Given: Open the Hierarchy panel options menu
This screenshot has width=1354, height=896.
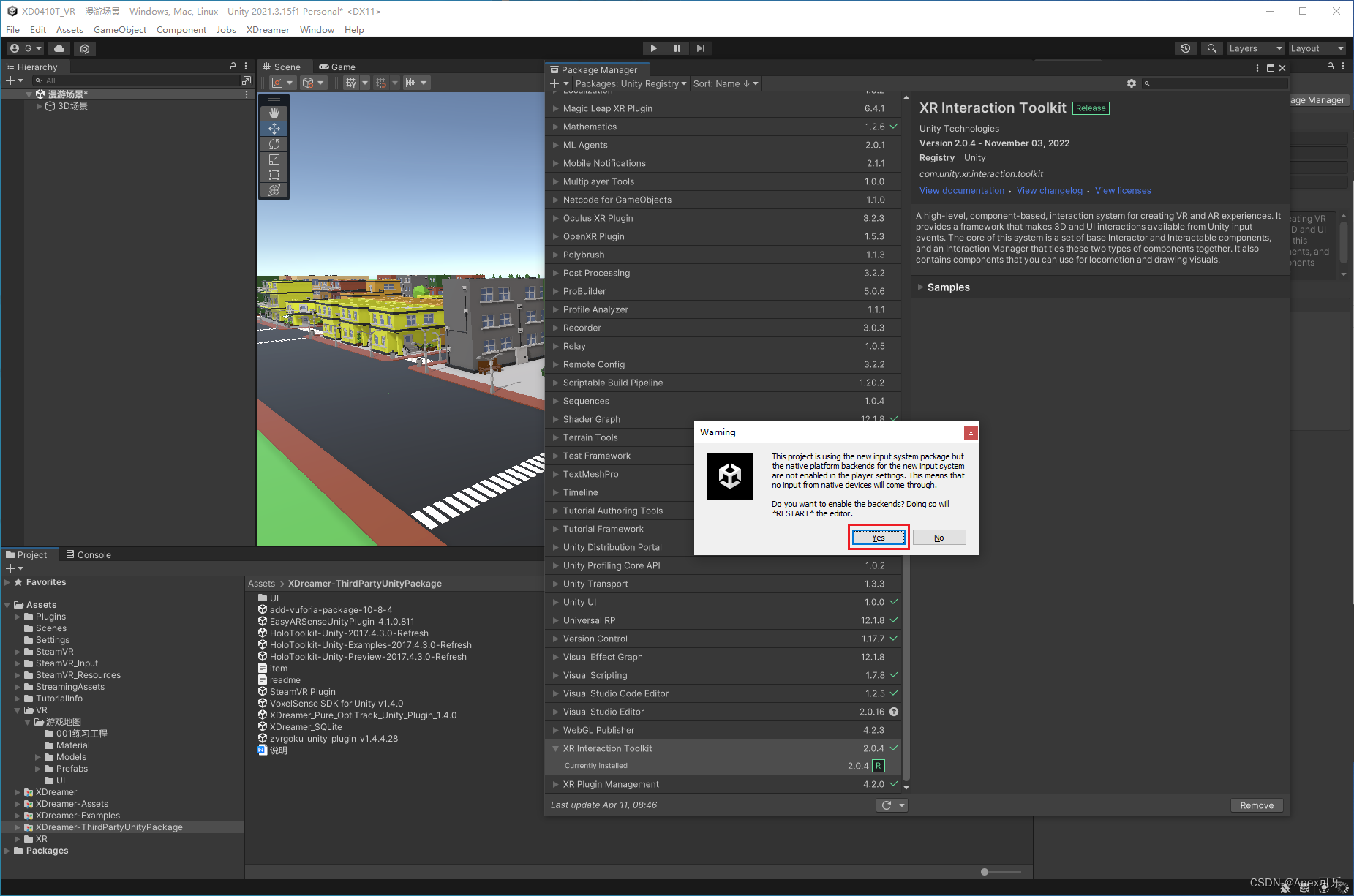Looking at the screenshot, I should [246, 66].
